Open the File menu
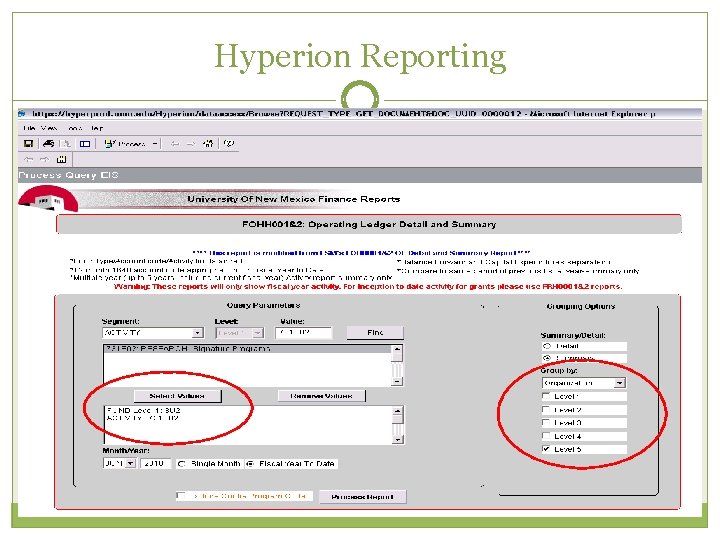This screenshot has height=540, width=720. [x=29, y=128]
